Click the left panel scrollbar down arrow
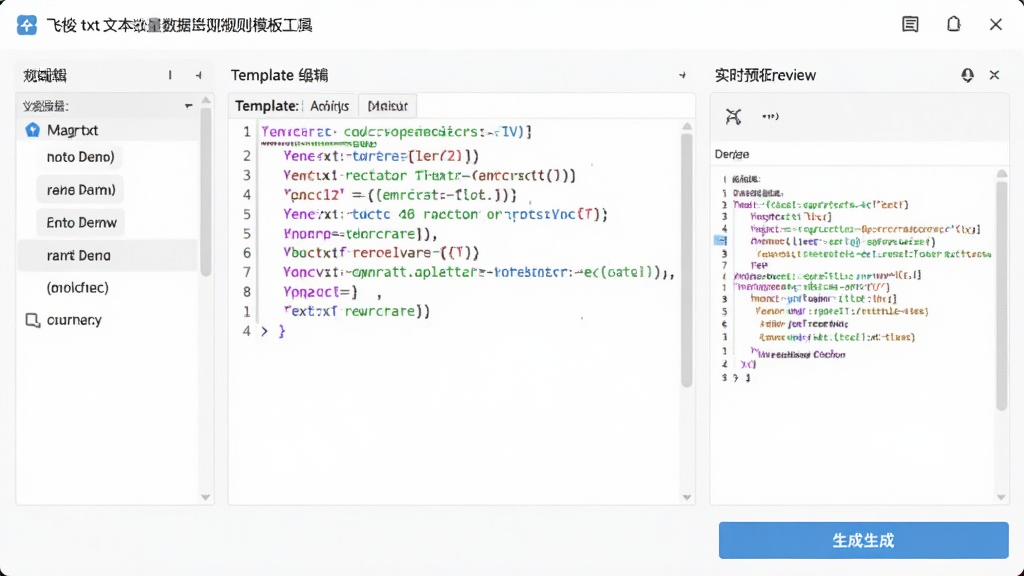The image size is (1024, 576). point(206,498)
